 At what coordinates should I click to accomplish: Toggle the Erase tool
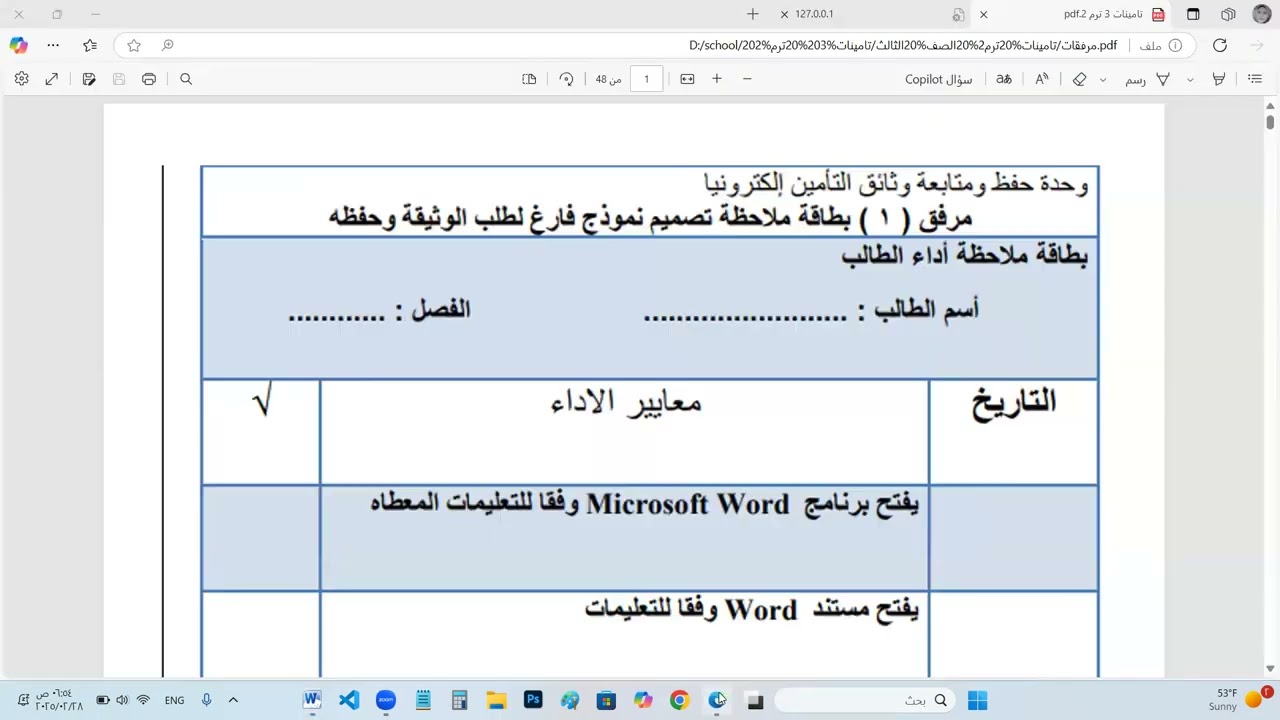[1079, 79]
